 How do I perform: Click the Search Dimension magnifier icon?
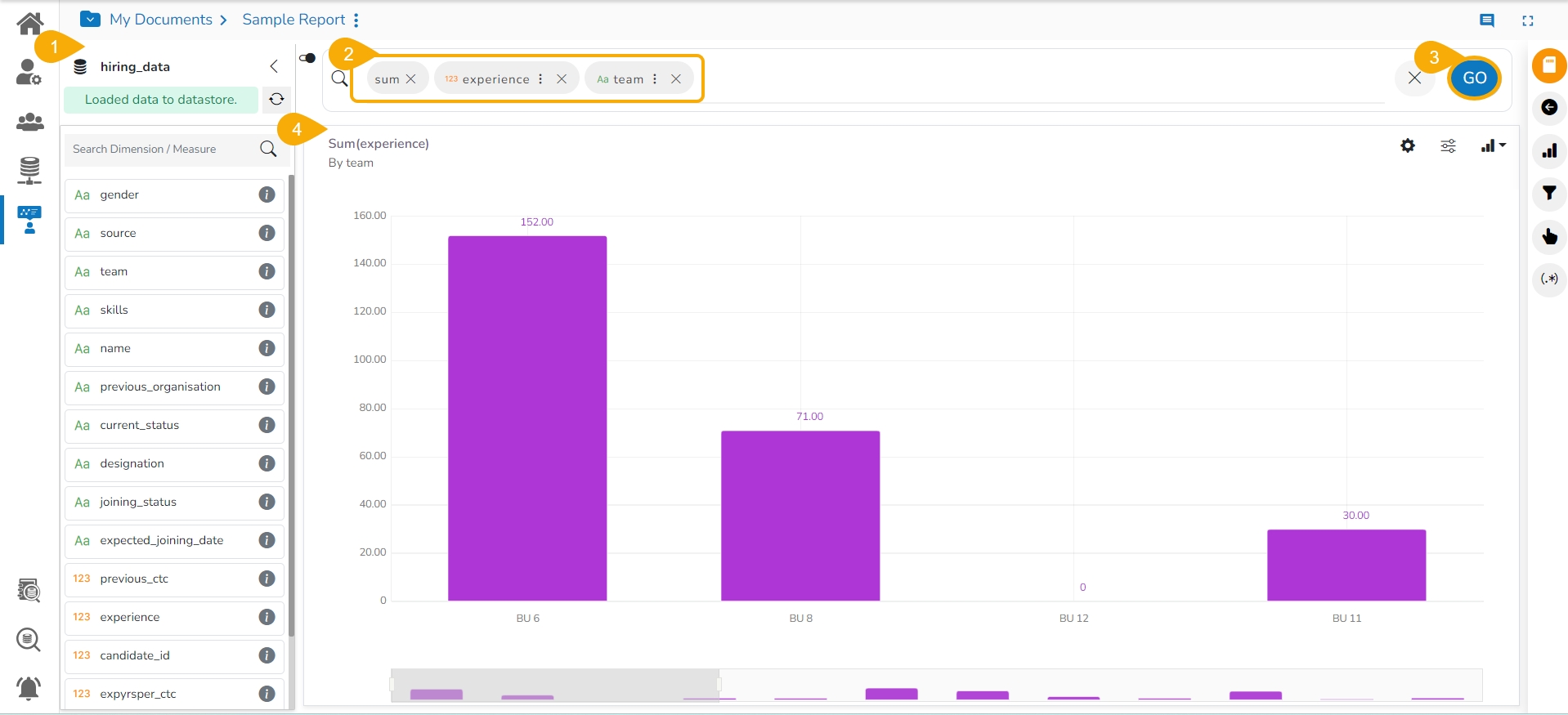tap(268, 149)
